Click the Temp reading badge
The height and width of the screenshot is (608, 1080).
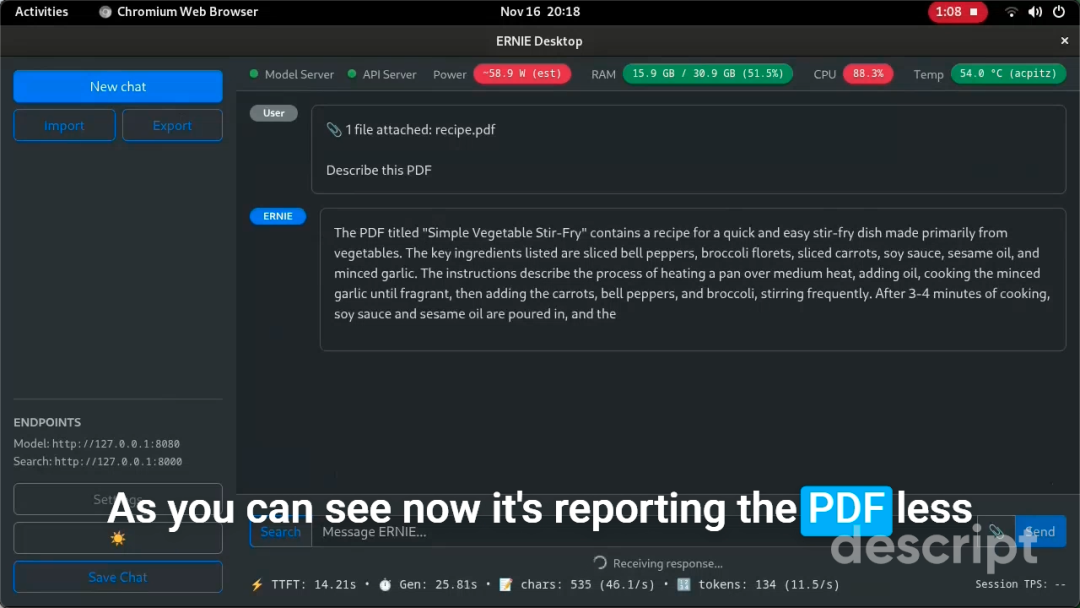(1008, 74)
